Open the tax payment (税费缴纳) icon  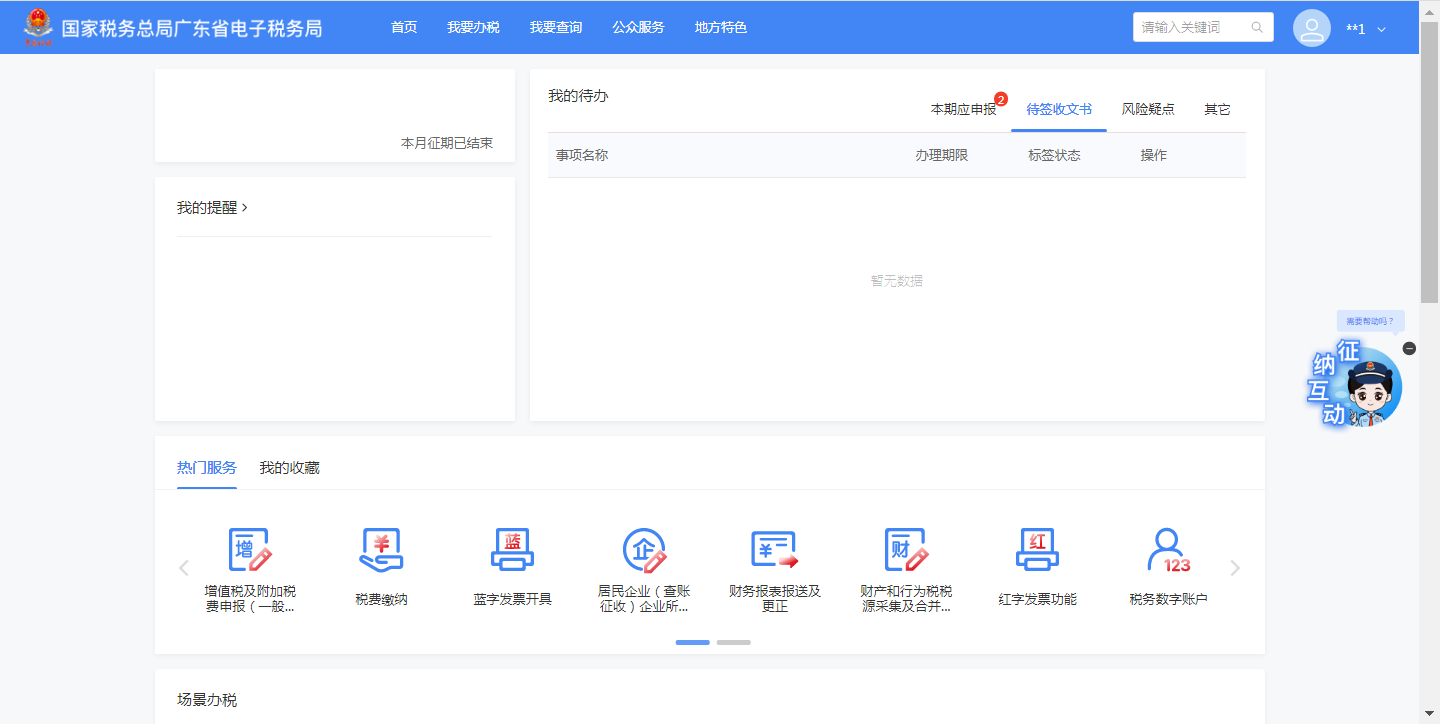point(381,550)
